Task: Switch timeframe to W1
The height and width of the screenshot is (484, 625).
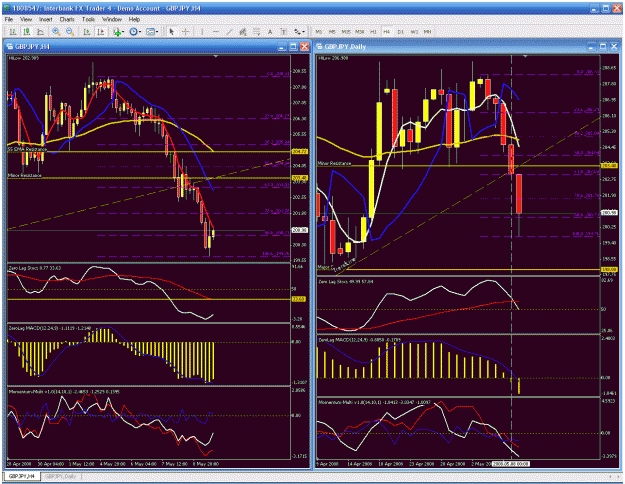Action: (414, 32)
